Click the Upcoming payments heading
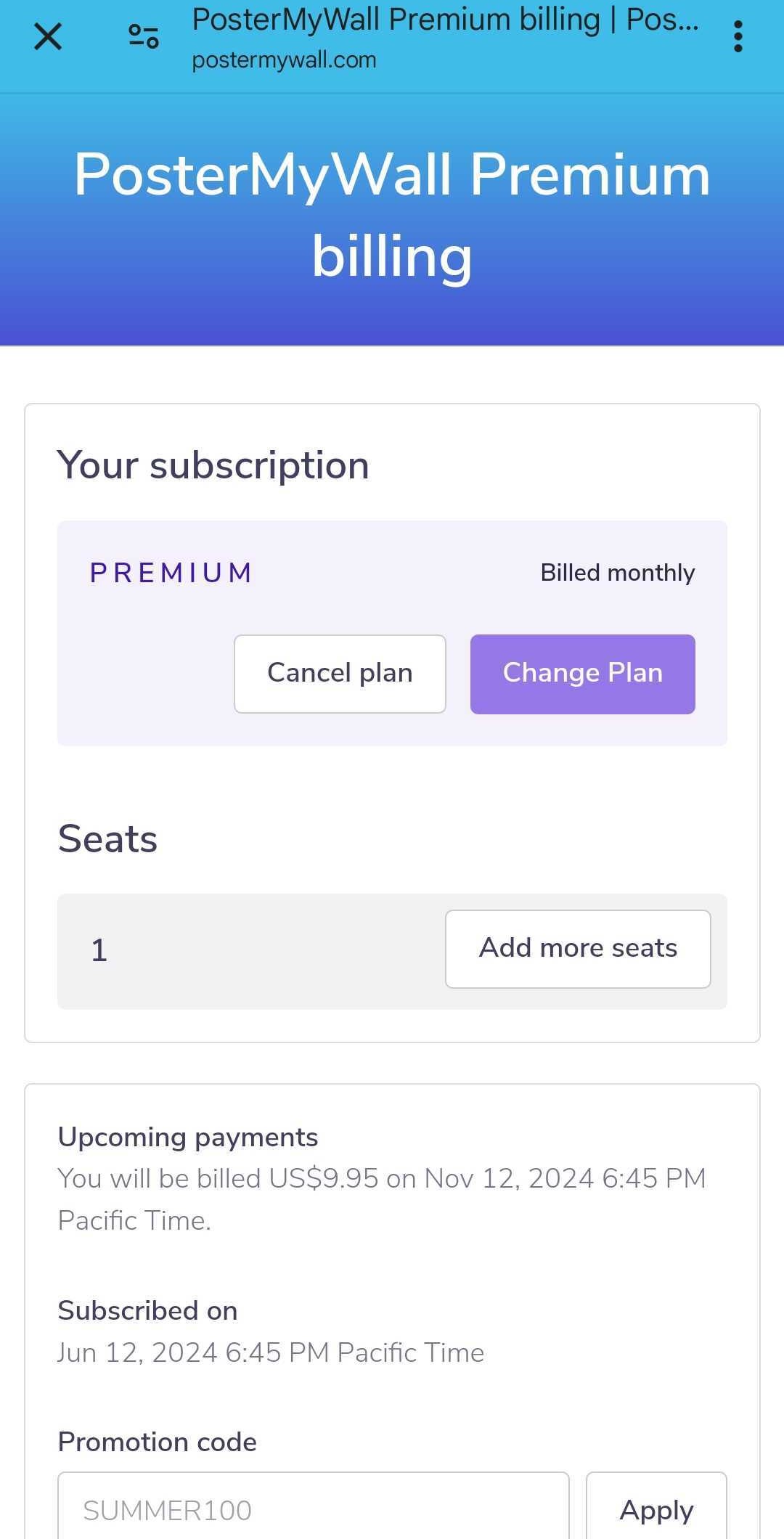Viewport: 784px width, 1539px height. click(x=187, y=1137)
